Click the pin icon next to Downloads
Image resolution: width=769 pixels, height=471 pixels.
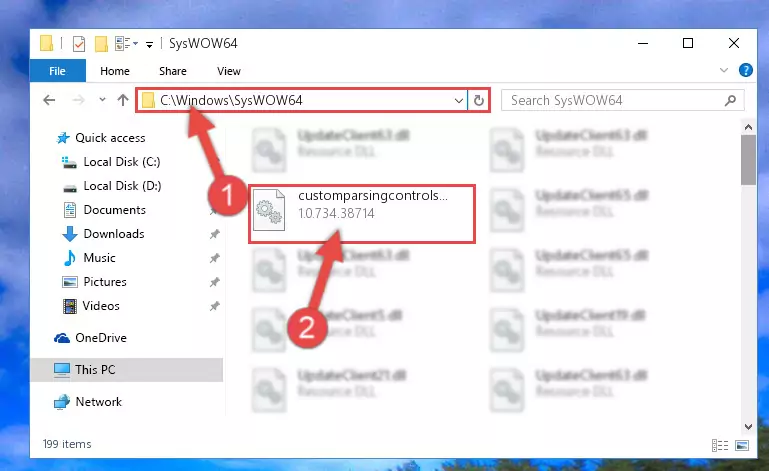(x=214, y=235)
